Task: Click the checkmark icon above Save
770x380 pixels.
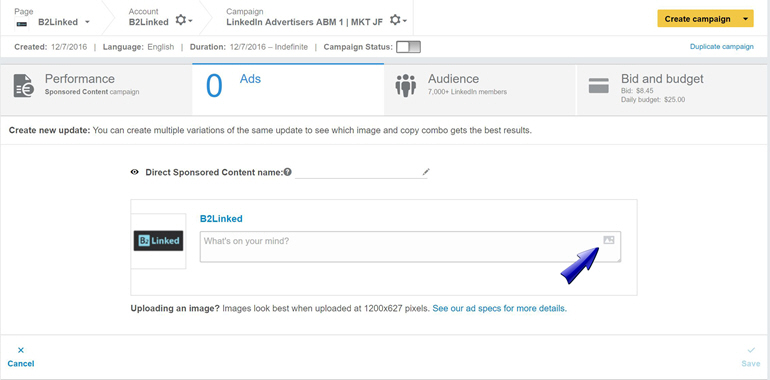Action: [x=751, y=350]
